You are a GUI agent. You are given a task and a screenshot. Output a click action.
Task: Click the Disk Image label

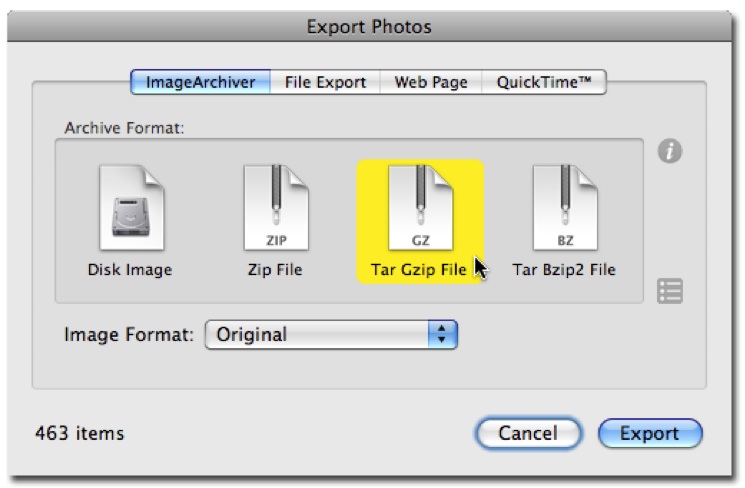point(130,270)
